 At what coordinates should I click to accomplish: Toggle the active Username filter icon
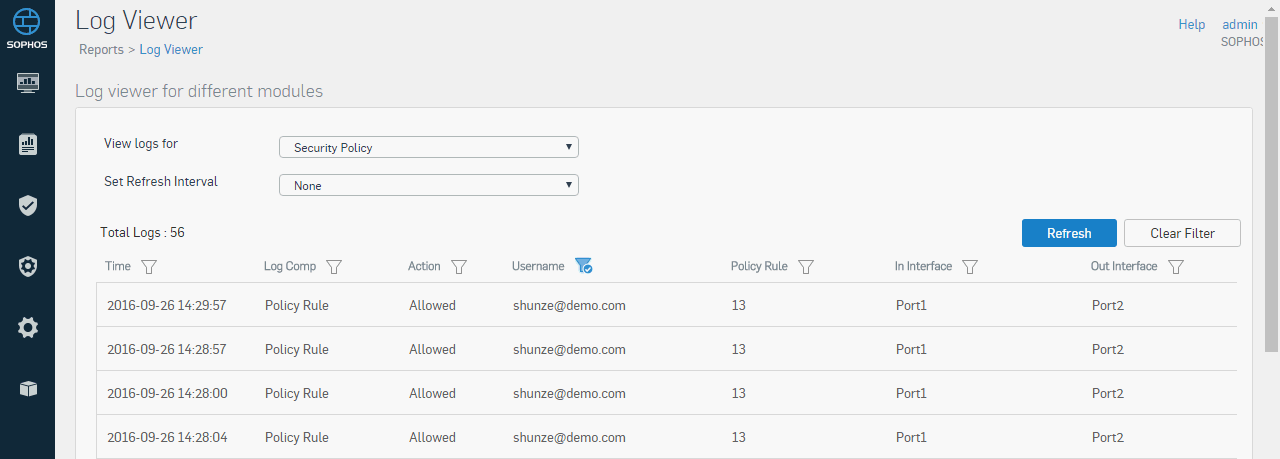pos(584,266)
